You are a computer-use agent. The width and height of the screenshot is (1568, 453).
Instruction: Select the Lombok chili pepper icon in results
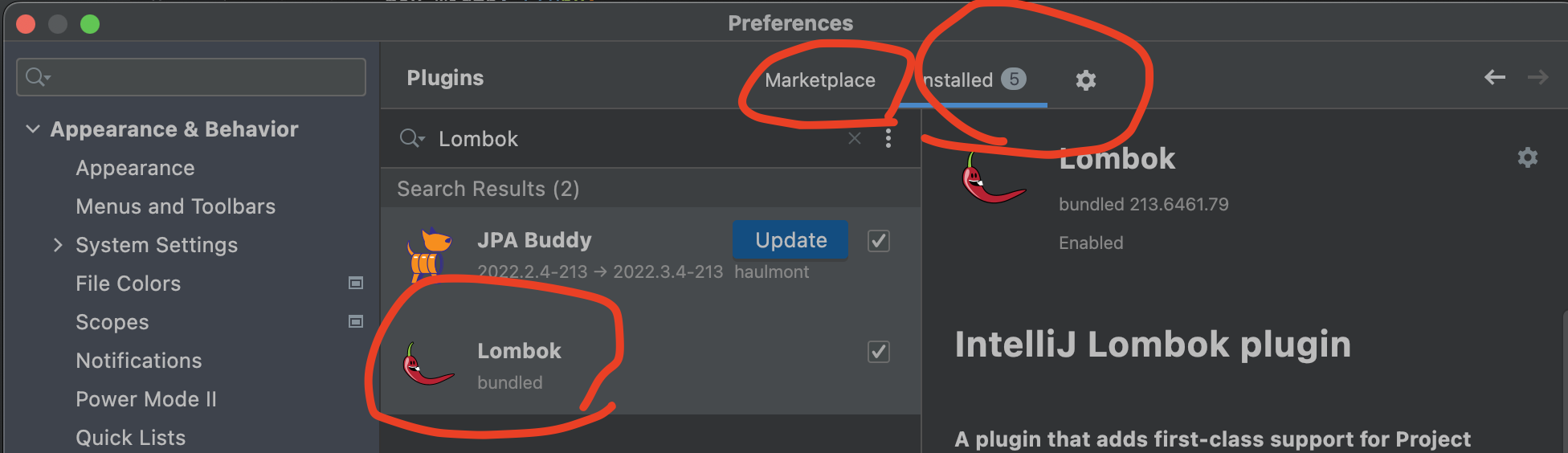427,364
